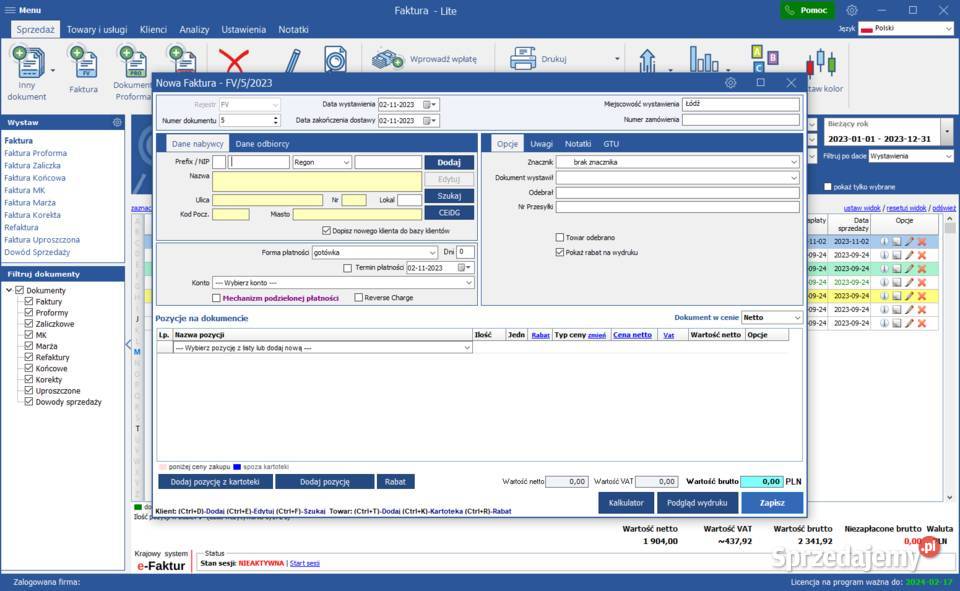Viewport: 960px width, 591px height.
Task: Switch to Dane odbiorcy tab
Action: (x=262, y=144)
